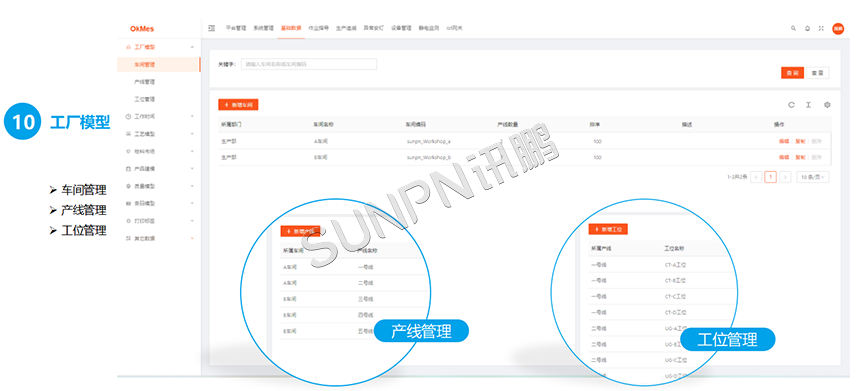The height and width of the screenshot is (391, 860).
Task: Switch to the 系统管理 top tab
Action: pos(263,28)
